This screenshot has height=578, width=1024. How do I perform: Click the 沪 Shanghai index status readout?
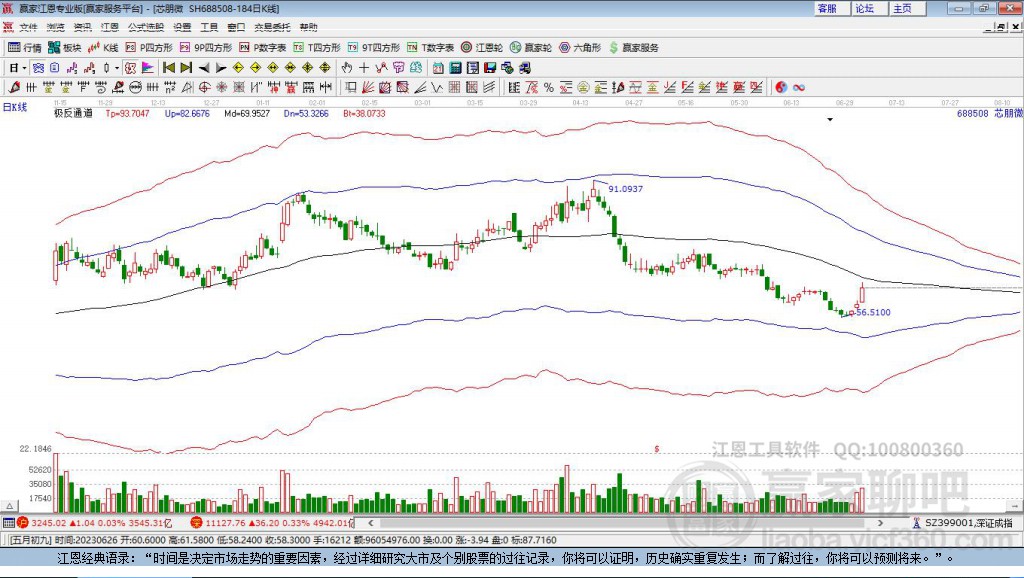[95, 522]
